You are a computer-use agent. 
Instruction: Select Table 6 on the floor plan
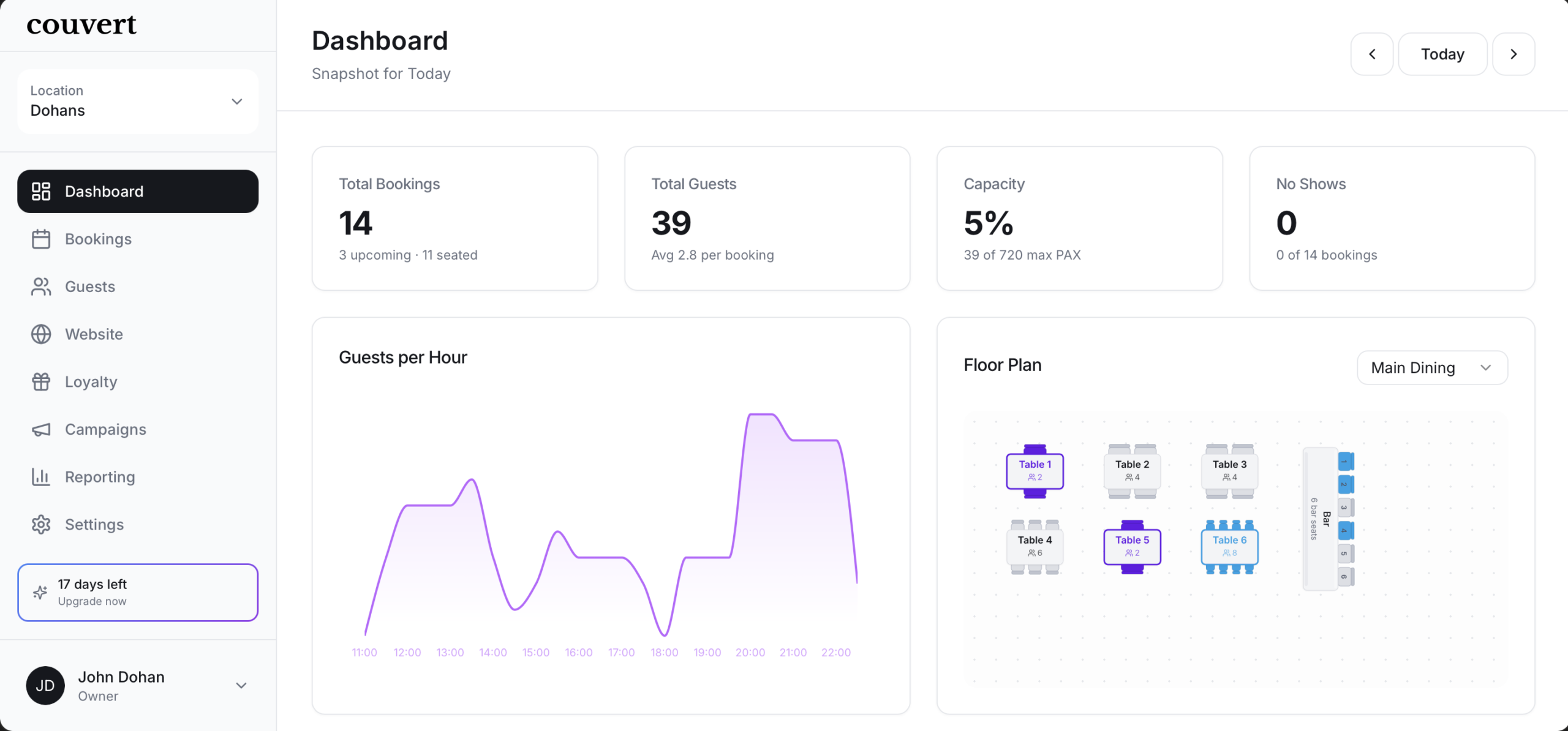pos(1229,545)
